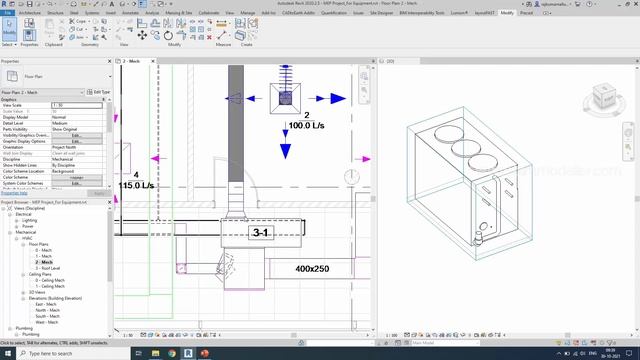The height and width of the screenshot is (360, 640).
Task: Collapse the Floor Plans node
Action: click(x=23, y=244)
